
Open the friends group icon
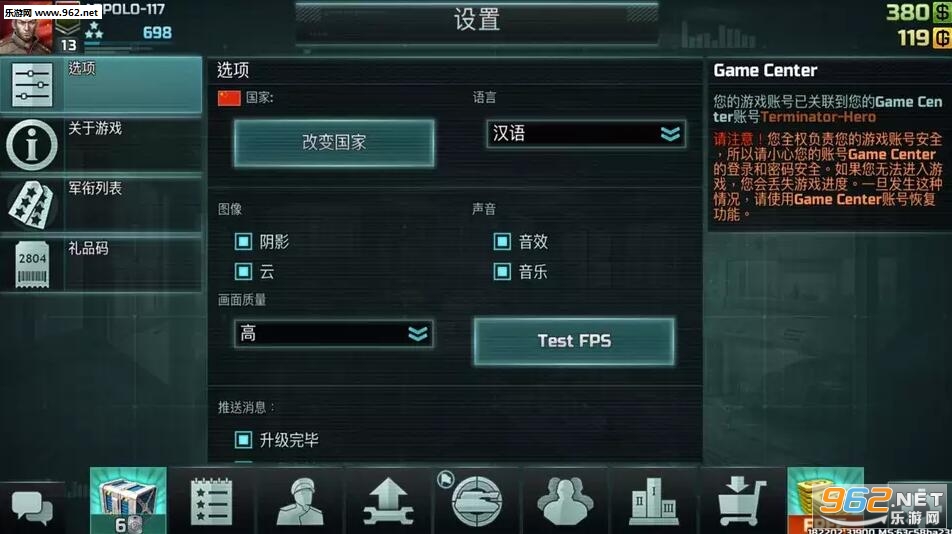pos(565,501)
